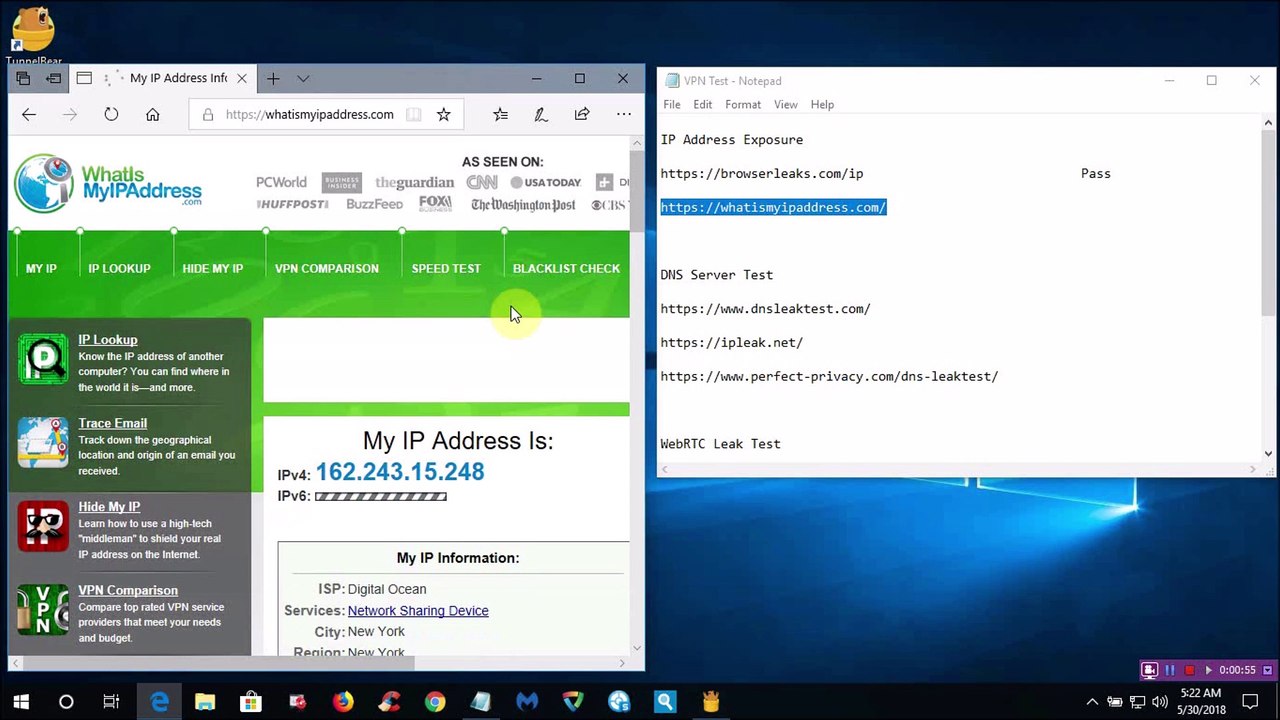Open Edge Settings and more menu
Viewport: 1280px width, 720px height.
point(624,115)
